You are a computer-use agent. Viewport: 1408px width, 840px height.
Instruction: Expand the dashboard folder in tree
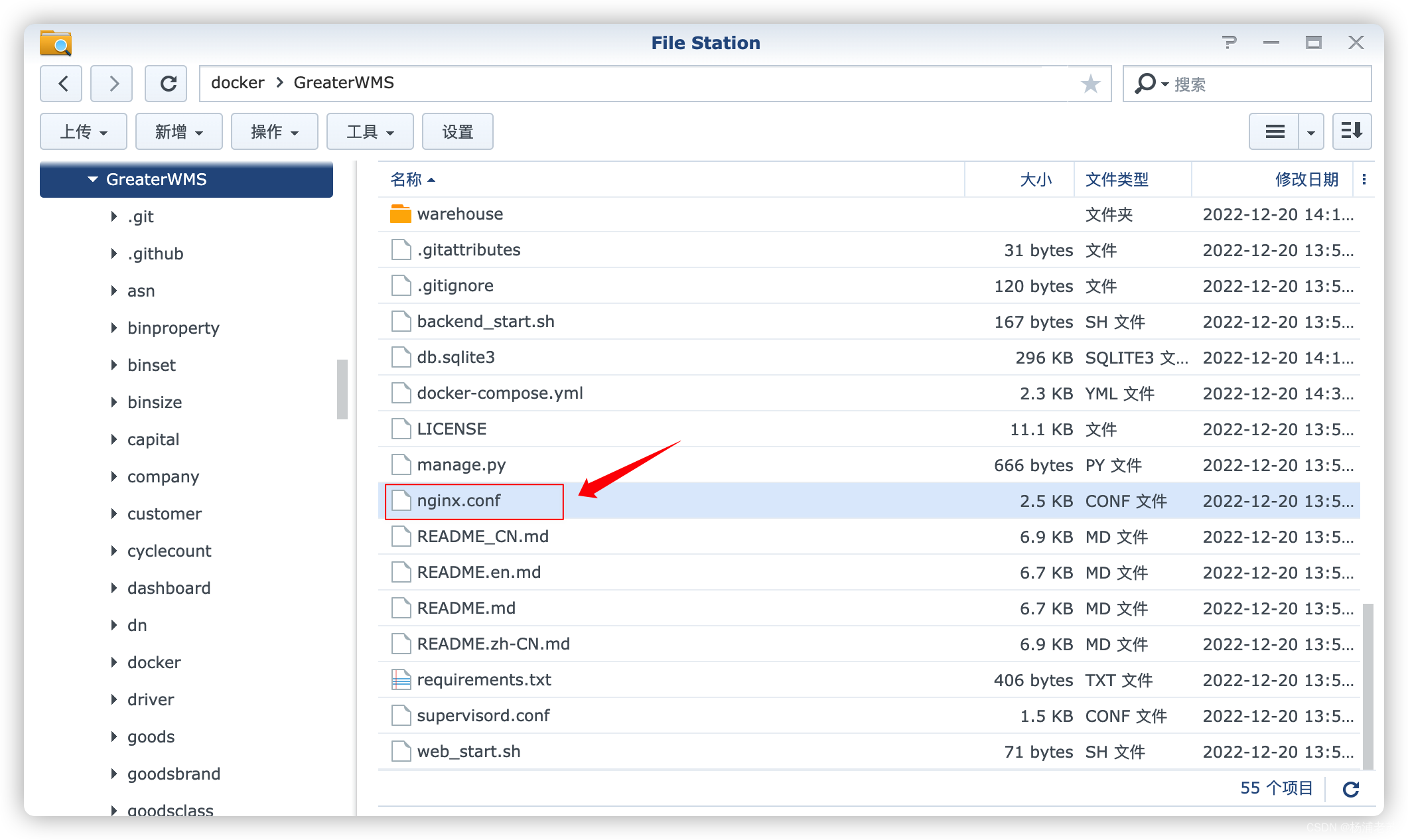tap(113, 588)
